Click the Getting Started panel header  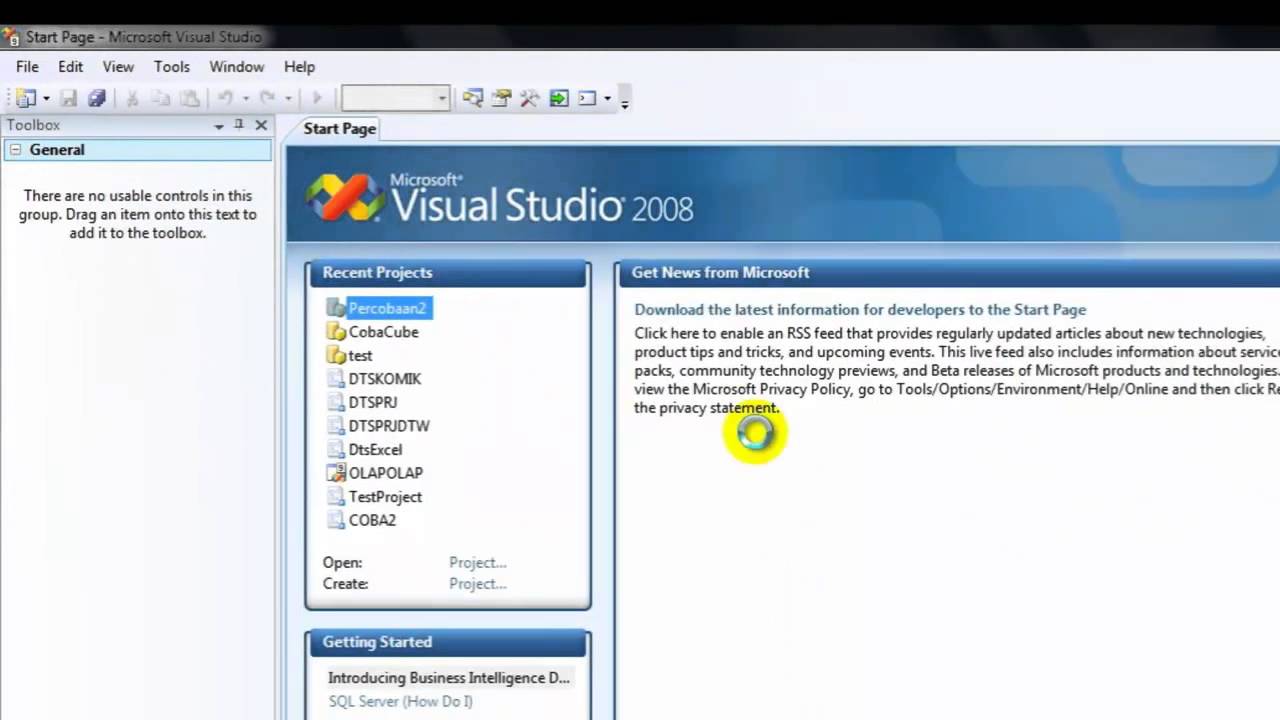pos(448,642)
